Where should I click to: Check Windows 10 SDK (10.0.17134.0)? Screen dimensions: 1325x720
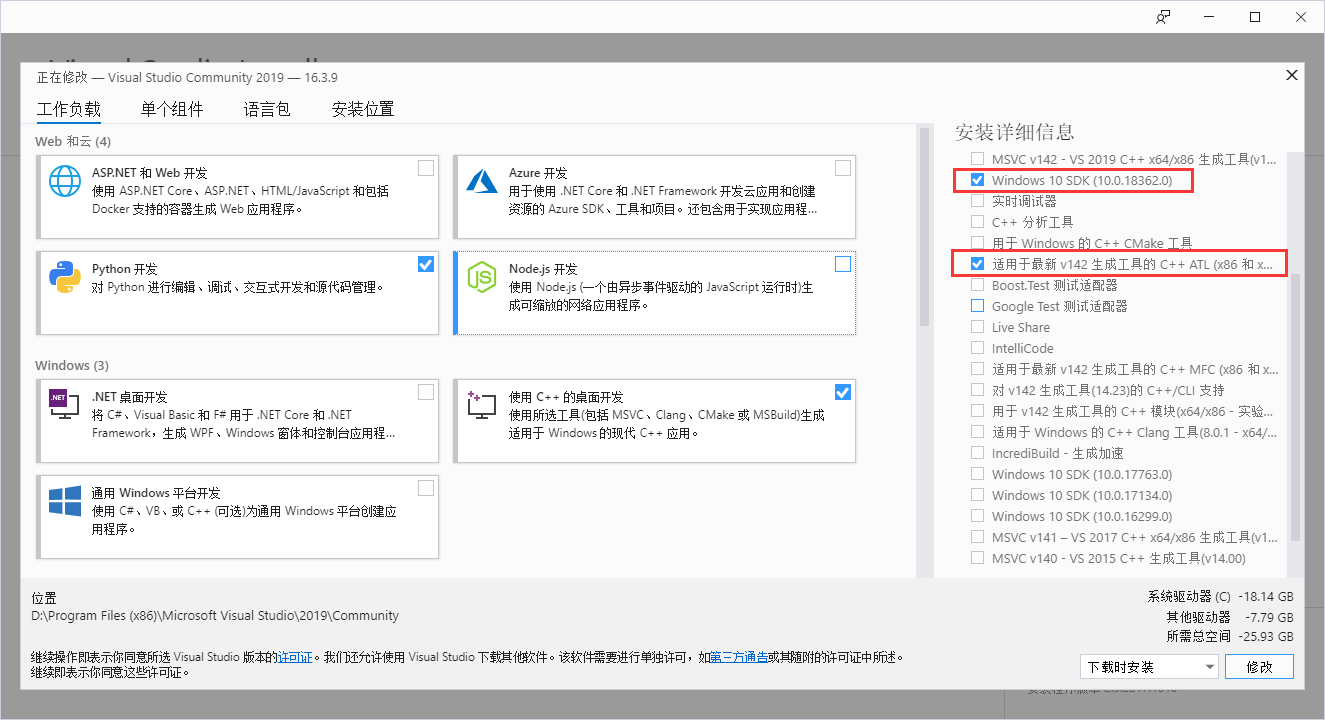(977, 495)
